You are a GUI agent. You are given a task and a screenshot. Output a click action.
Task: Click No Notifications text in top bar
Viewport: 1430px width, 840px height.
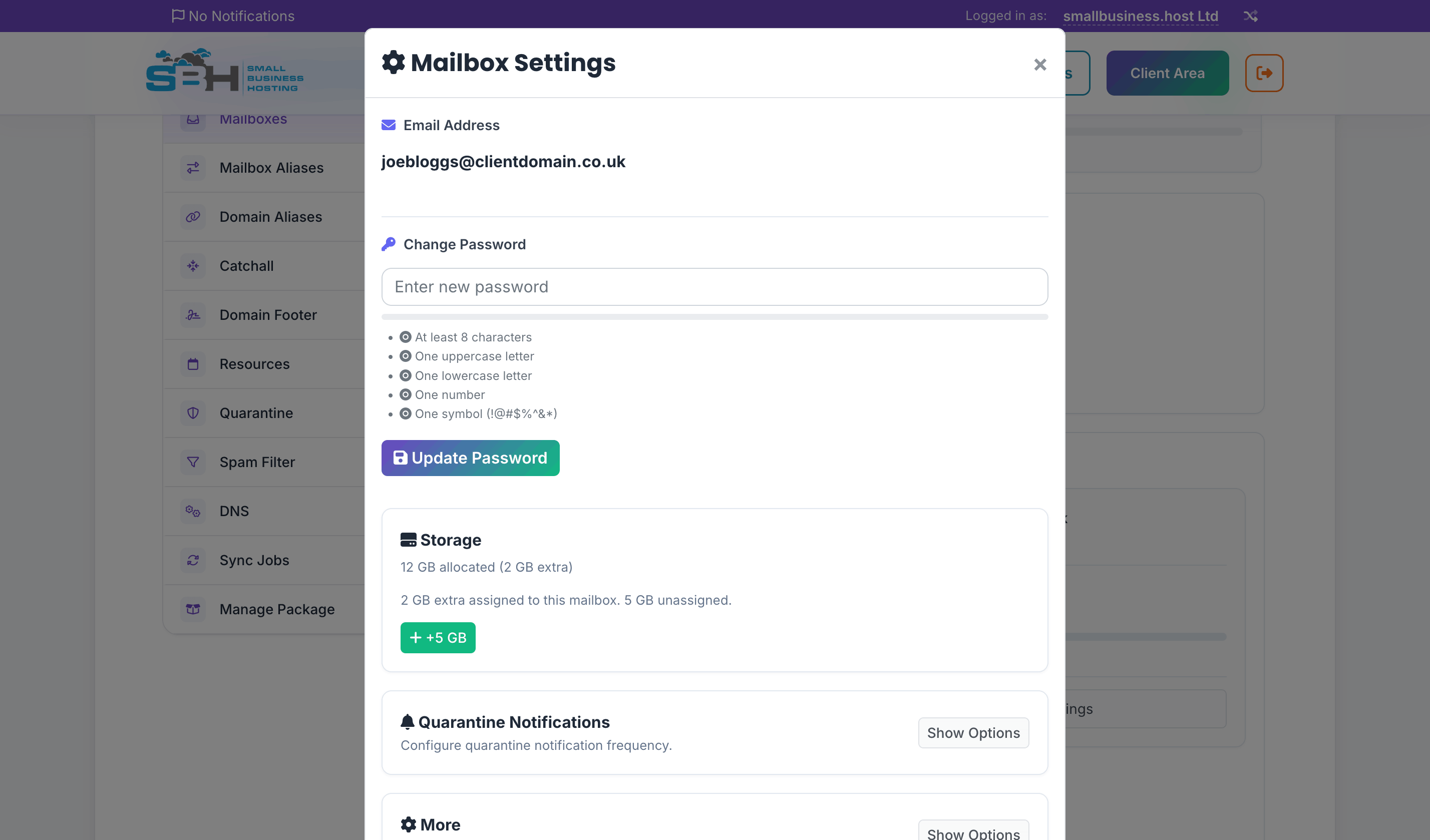[x=241, y=16]
